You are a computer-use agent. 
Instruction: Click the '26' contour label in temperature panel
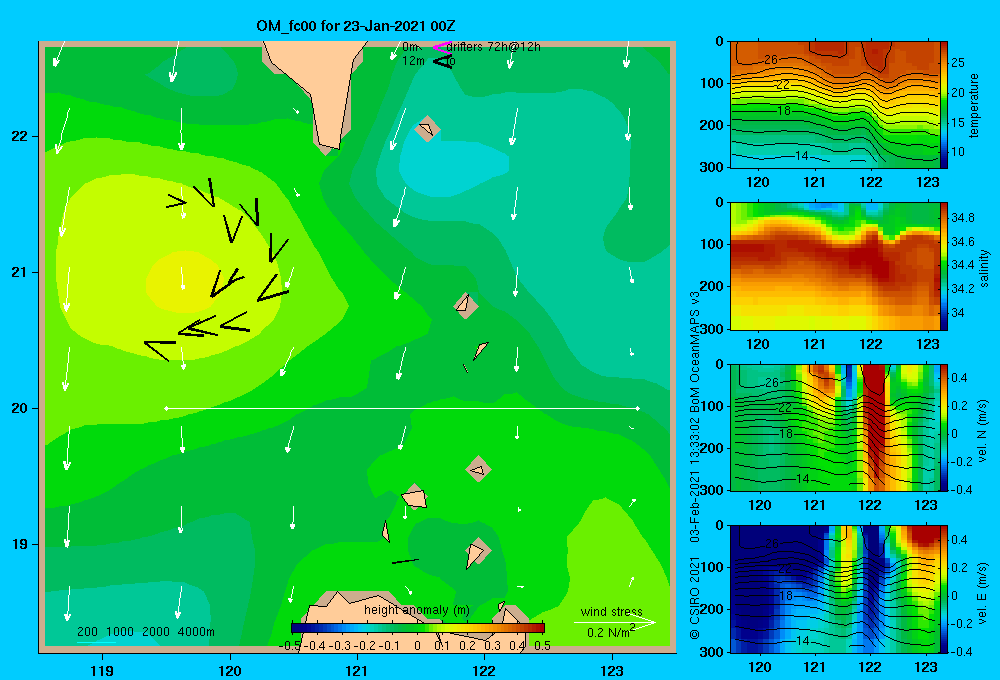pyautogui.click(x=771, y=59)
